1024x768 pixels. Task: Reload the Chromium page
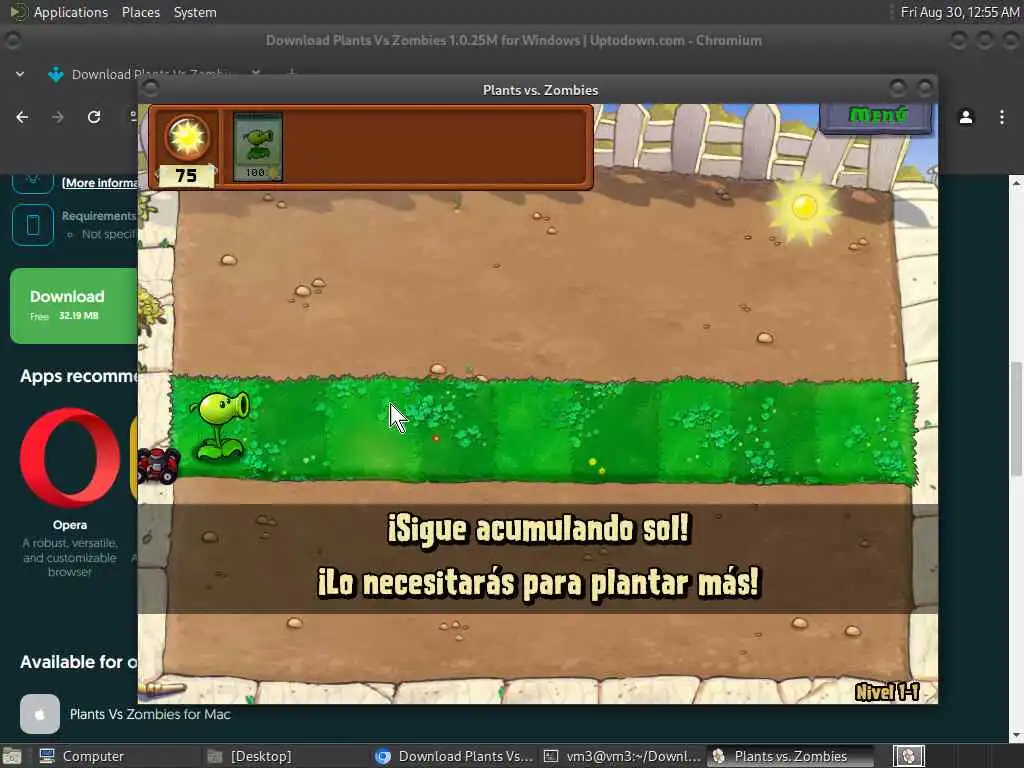coord(94,117)
